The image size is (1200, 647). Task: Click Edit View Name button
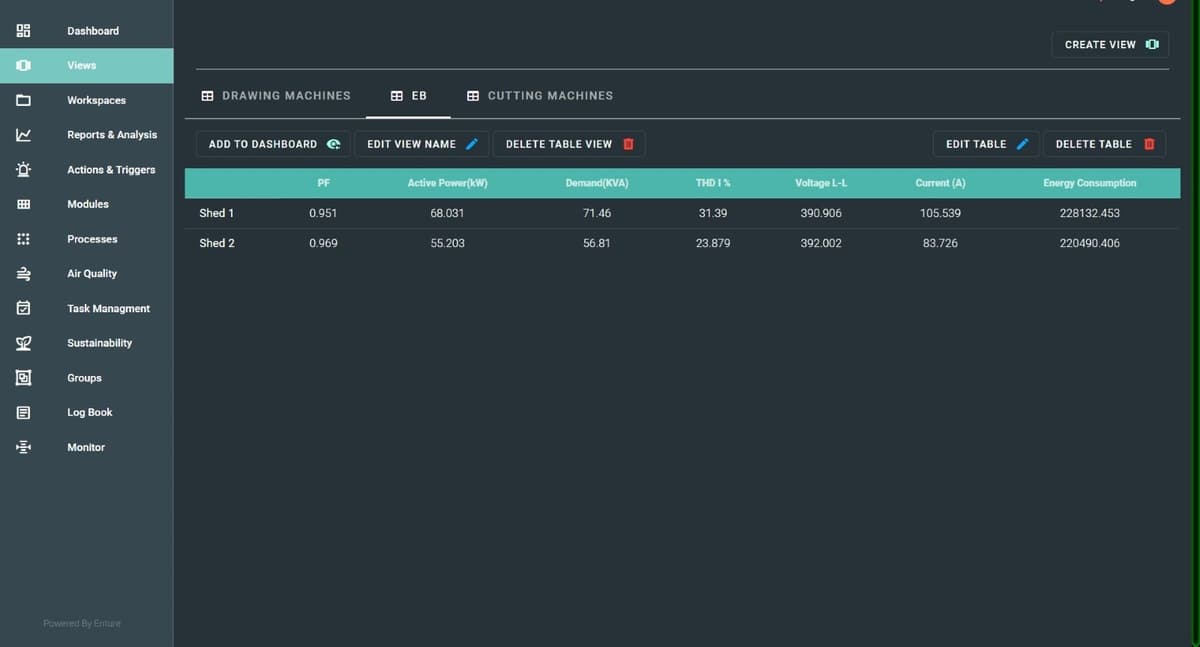[x=421, y=144]
